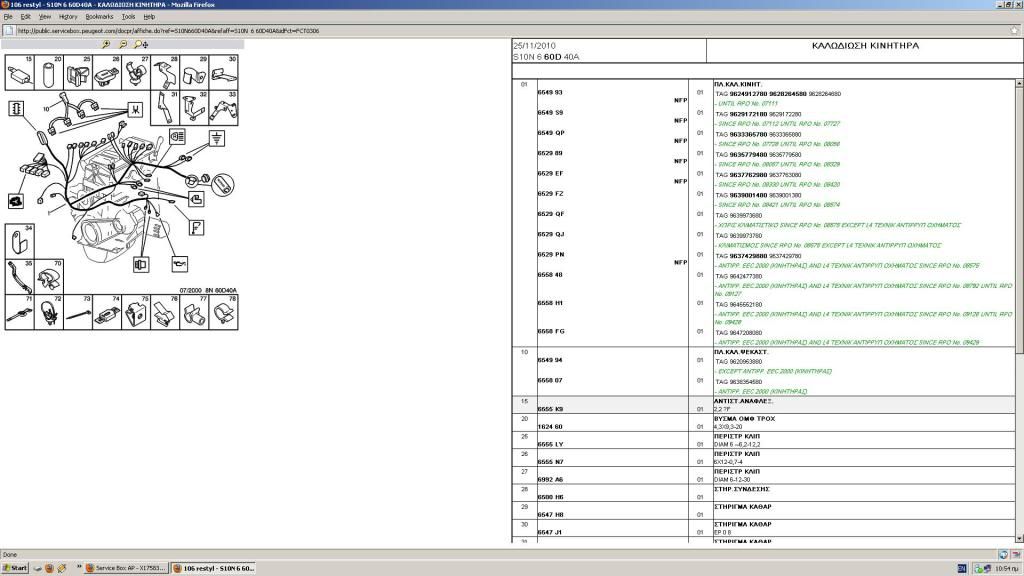Select part thumbnail 77 in the diagram

click(x=194, y=312)
